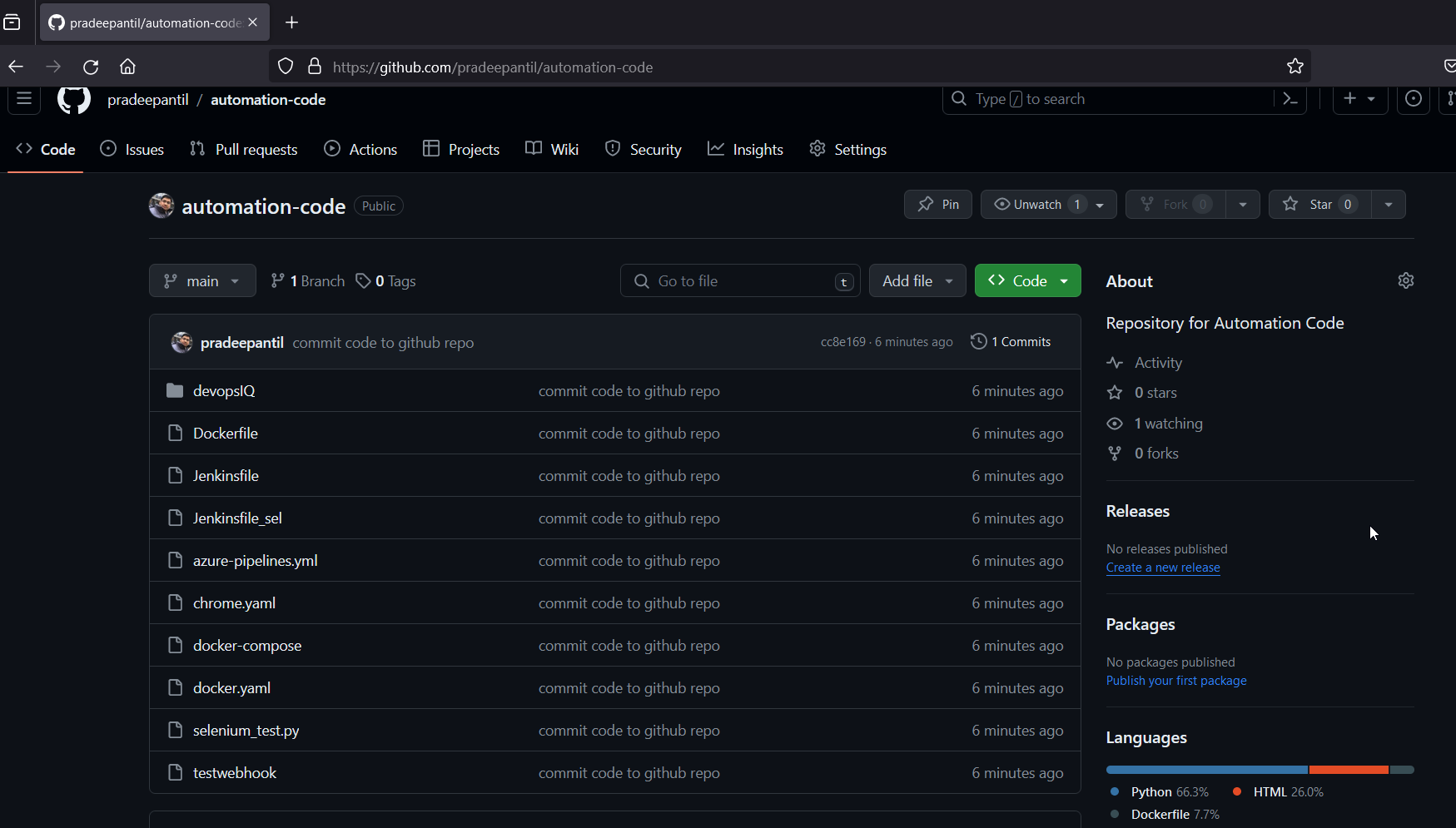This screenshot has width=1456, height=828.
Task: Open the 1 Branch link
Action: tap(307, 281)
